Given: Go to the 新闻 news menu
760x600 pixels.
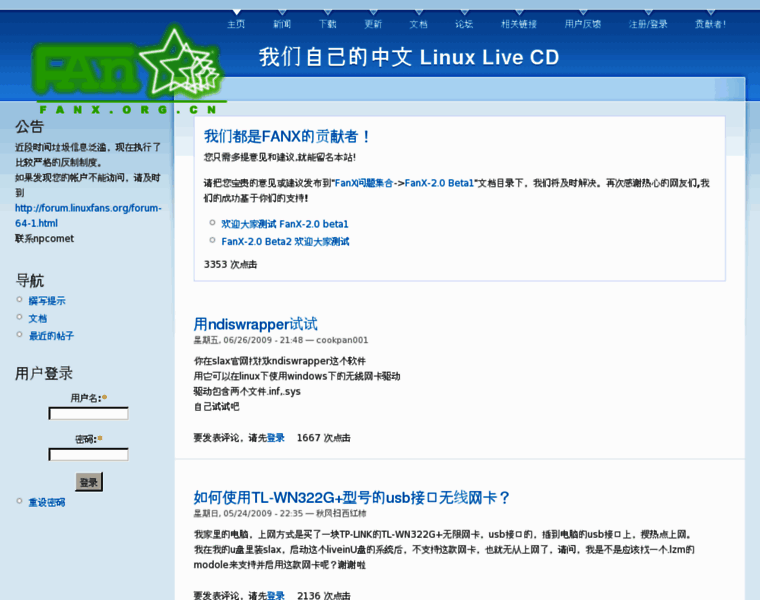Looking at the screenshot, I should [282, 24].
